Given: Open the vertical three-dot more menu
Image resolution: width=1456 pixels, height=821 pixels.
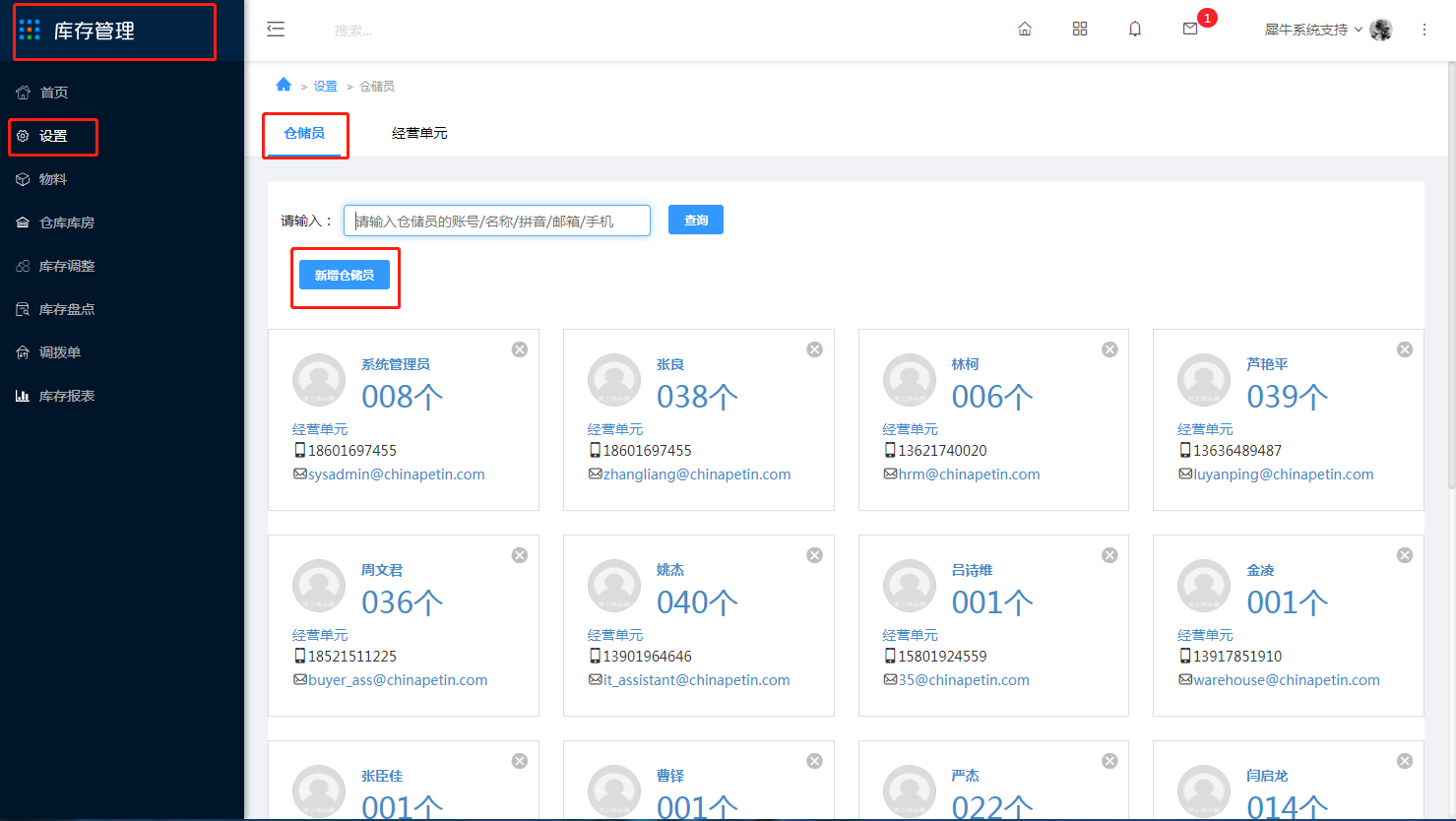Looking at the screenshot, I should click(1424, 30).
